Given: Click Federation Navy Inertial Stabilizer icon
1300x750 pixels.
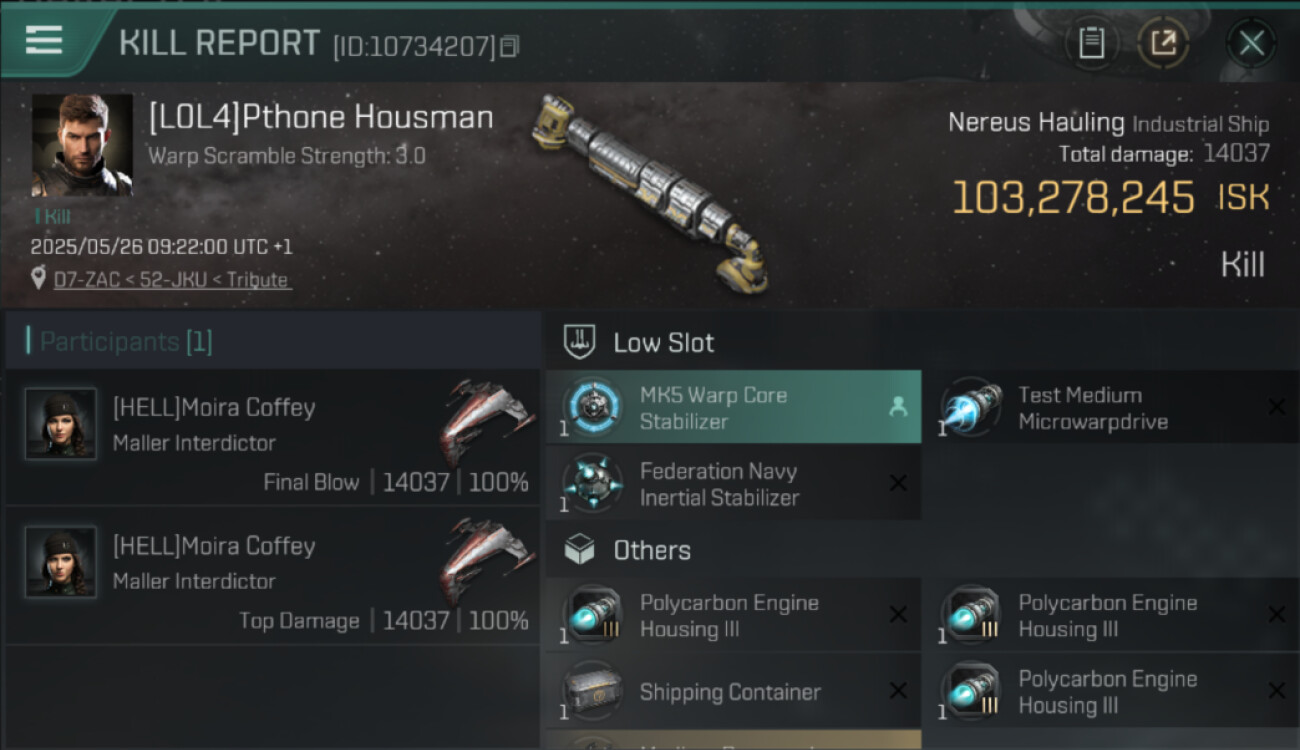Looking at the screenshot, I should [592, 483].
